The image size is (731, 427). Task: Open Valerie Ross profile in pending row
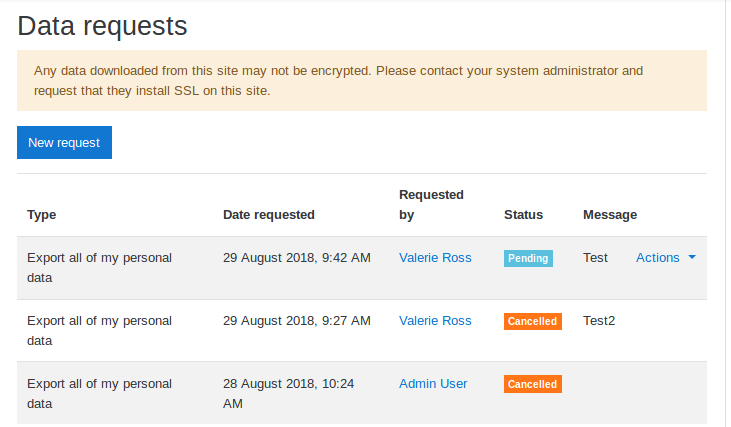point(435,258)
